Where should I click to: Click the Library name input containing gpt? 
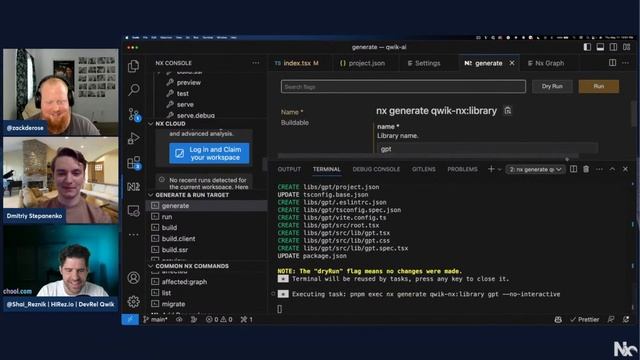pyautogui.click(x=488, y=149)
